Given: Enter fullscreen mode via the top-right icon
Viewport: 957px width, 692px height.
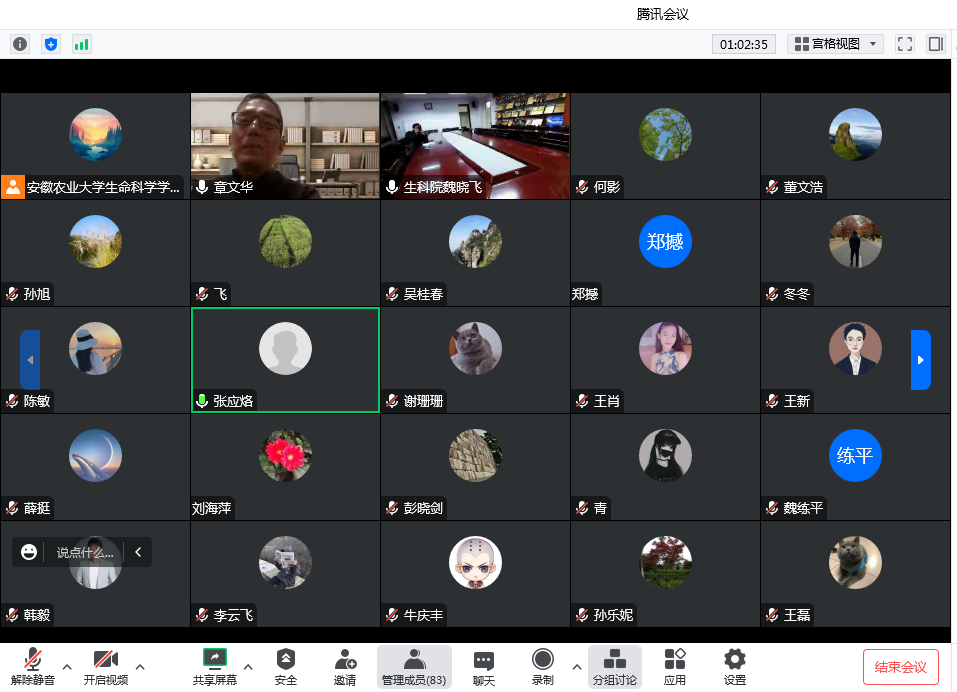Looking at the screenshot, I should pyautogui.click(x=905, y=44).
